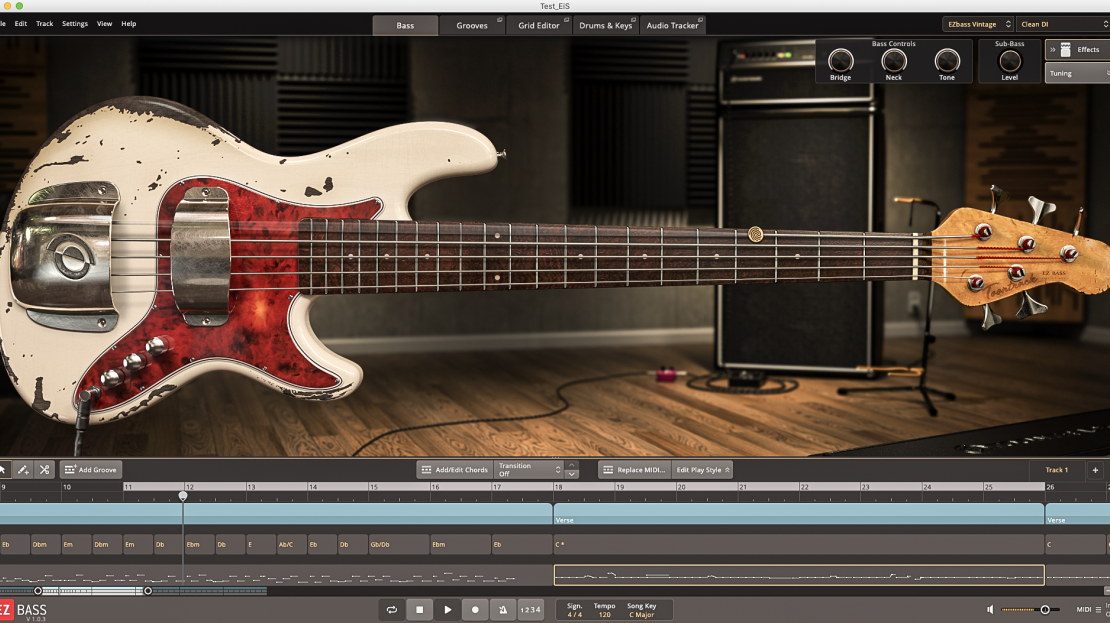Open the EZbass Vintage library dropdown
The height and width of the screenshot is (623, 1110).
point(978,24)
